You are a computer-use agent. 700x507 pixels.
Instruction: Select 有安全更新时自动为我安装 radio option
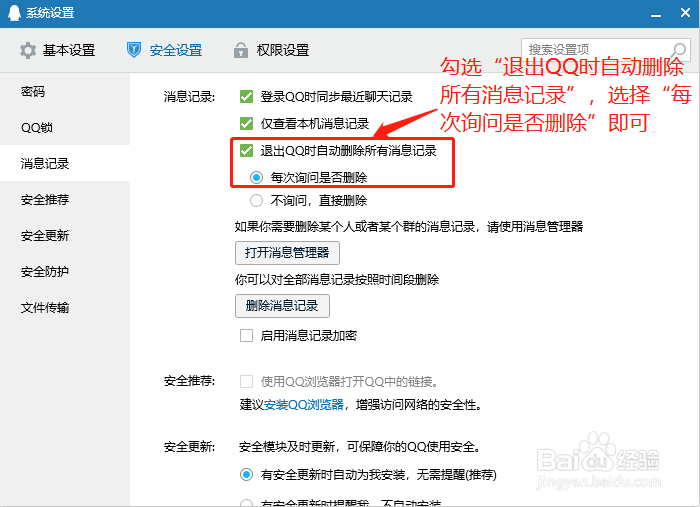[x=246, y=474]
